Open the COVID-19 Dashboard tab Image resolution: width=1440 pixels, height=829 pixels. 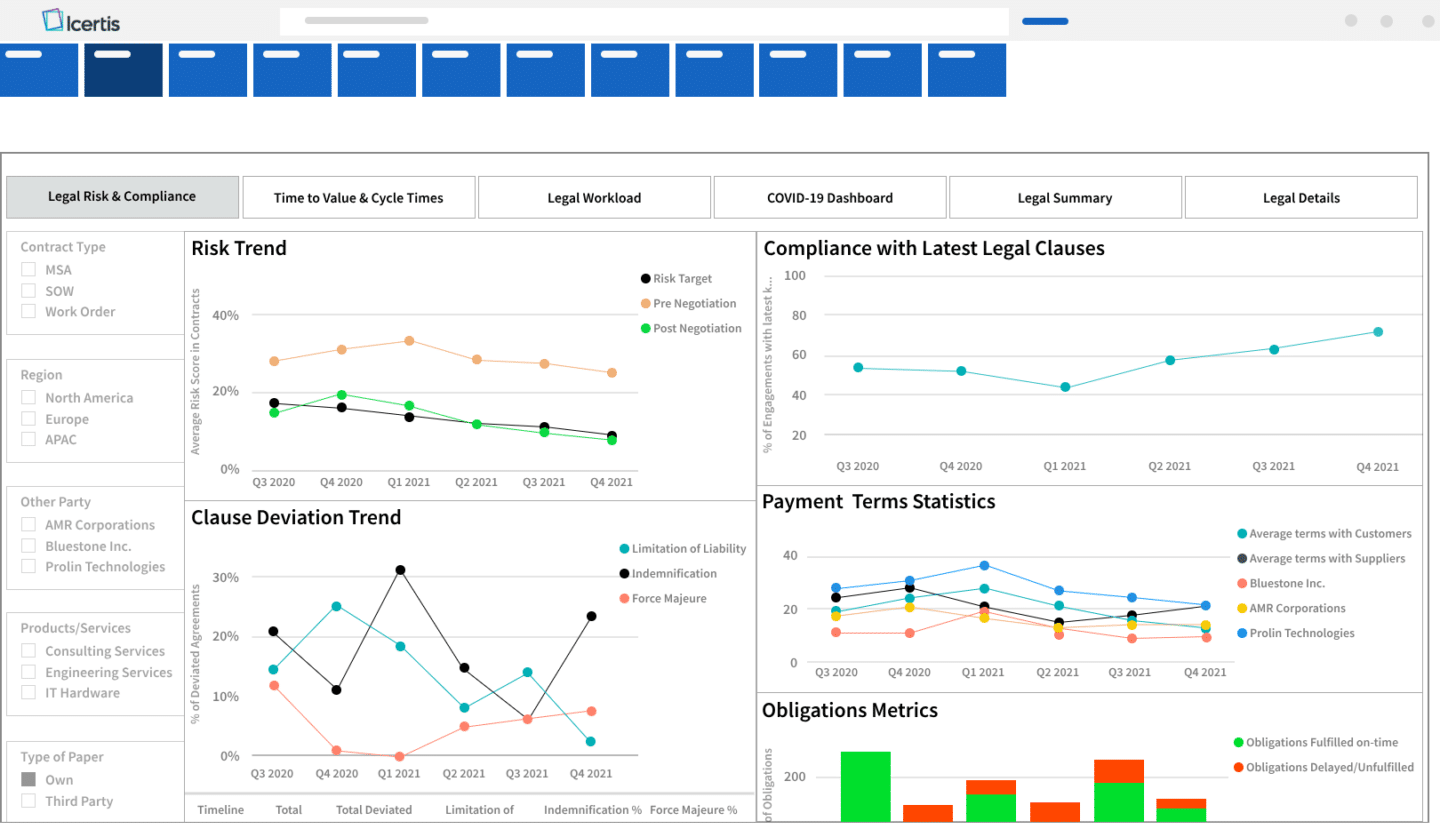tap(829, 197)
